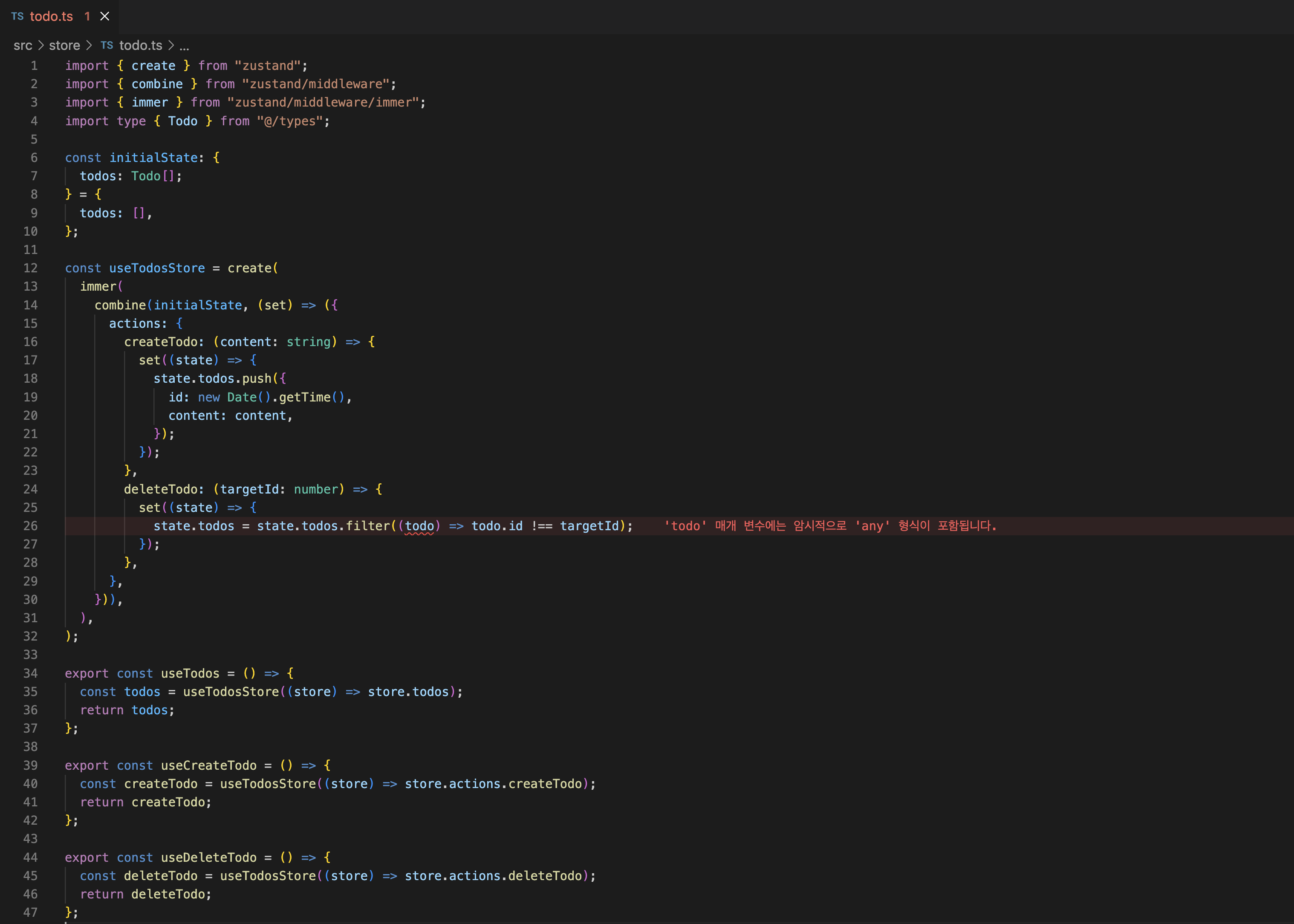Screen dimensions: 1294x924
Task: Click the deleteTodo action property name
Action: [160, 489]
